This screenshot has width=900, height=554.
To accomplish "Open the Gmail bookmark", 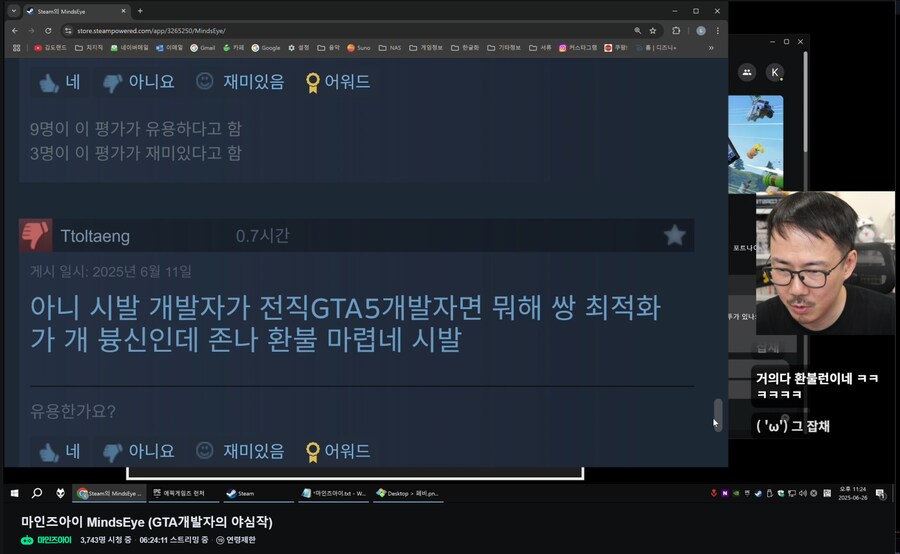I will point(203,48).
